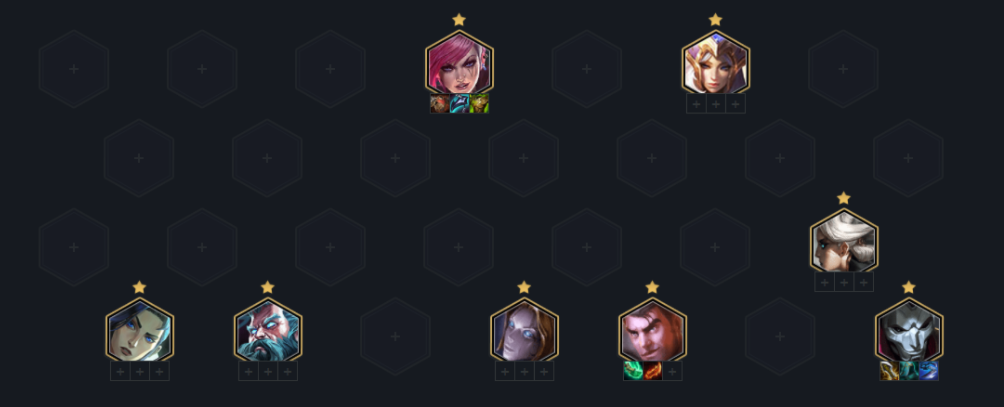This screenshot has height=407, width=1004.
Task: Open the empty third item slot under red-toned male champion
Action: click(x=672, y=371)
